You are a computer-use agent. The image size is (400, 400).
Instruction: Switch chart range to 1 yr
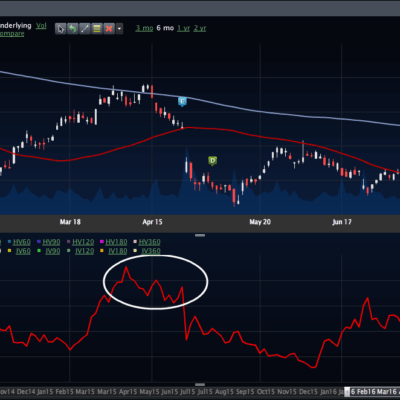183,28
